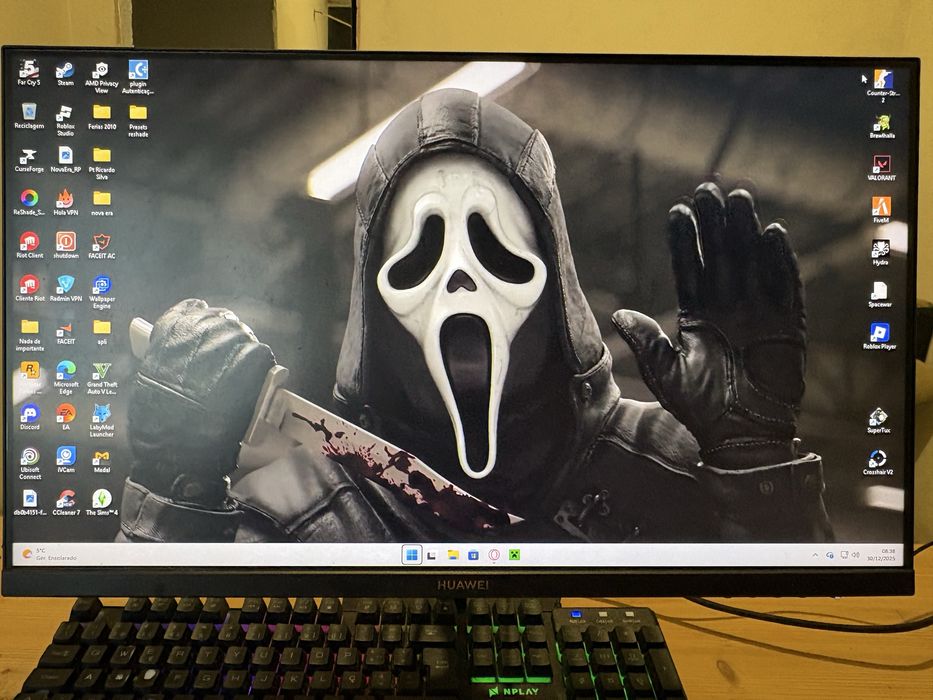Open the FiveM desktop shortcut

coord(881,210)
